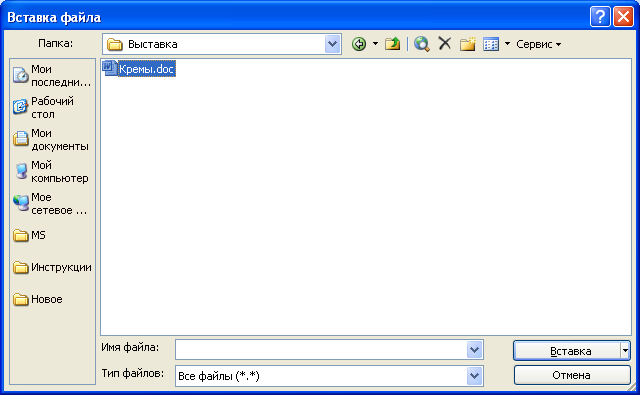Click the Отмена button
Image resolution: width=640 pixels, height=395 pixels.
[572, 375]
